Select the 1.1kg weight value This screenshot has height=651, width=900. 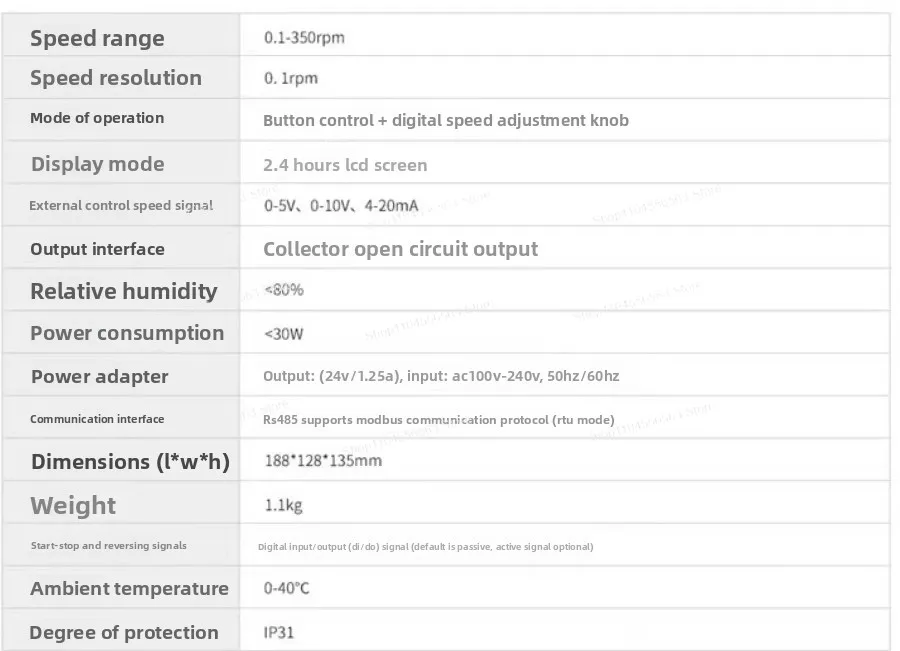[284, 505]
